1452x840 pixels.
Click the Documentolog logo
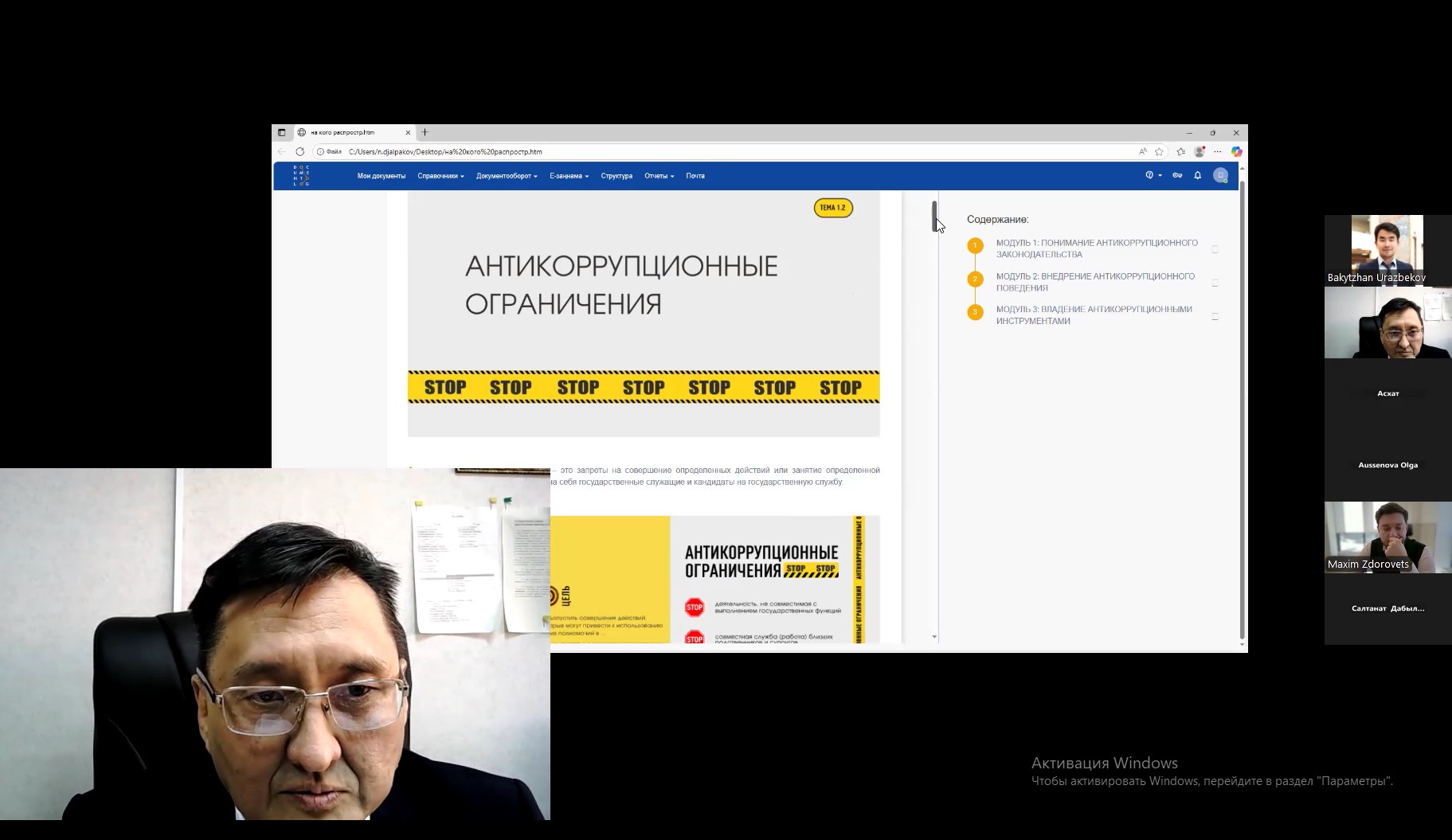(x=300, y=174)
